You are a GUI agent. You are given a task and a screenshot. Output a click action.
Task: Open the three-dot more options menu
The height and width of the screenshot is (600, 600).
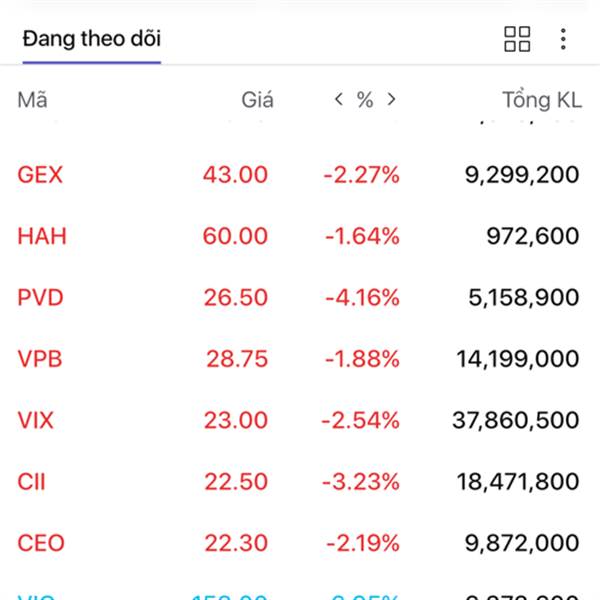pos(563,39)
